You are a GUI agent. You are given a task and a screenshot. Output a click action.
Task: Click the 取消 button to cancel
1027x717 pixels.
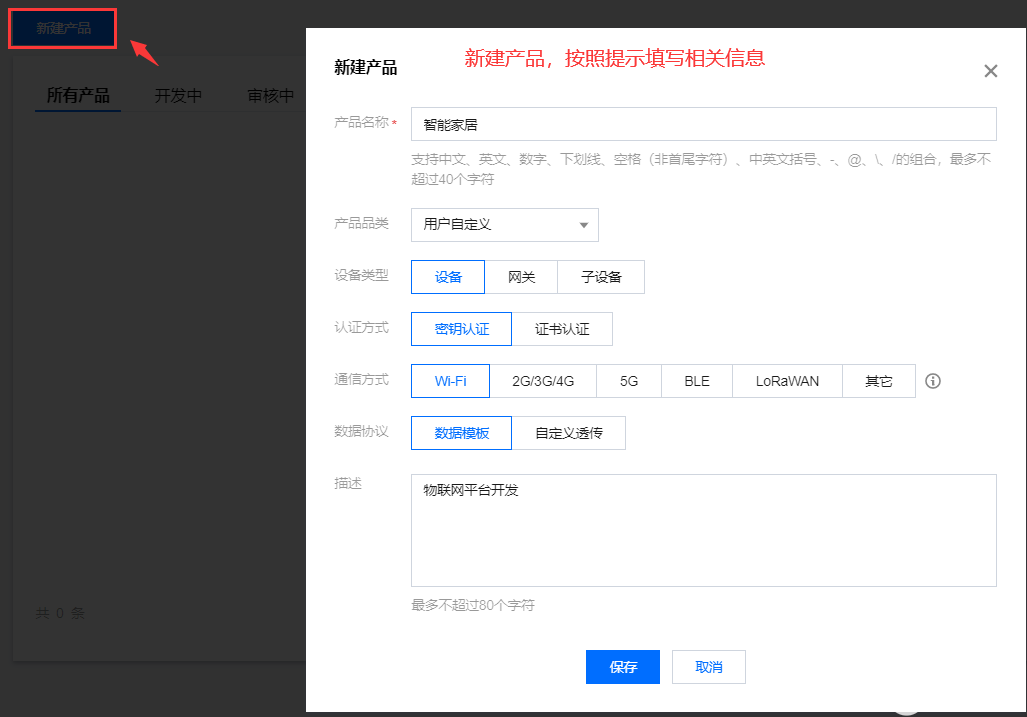[x=708, y=666]
